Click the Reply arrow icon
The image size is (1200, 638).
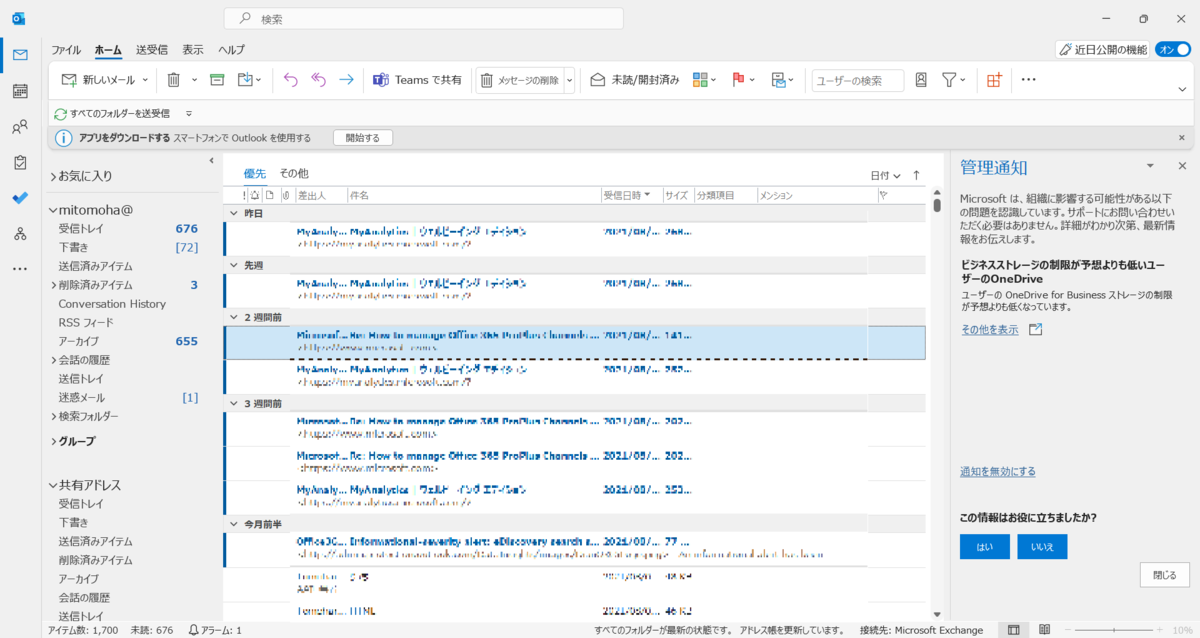coord(291,80)
